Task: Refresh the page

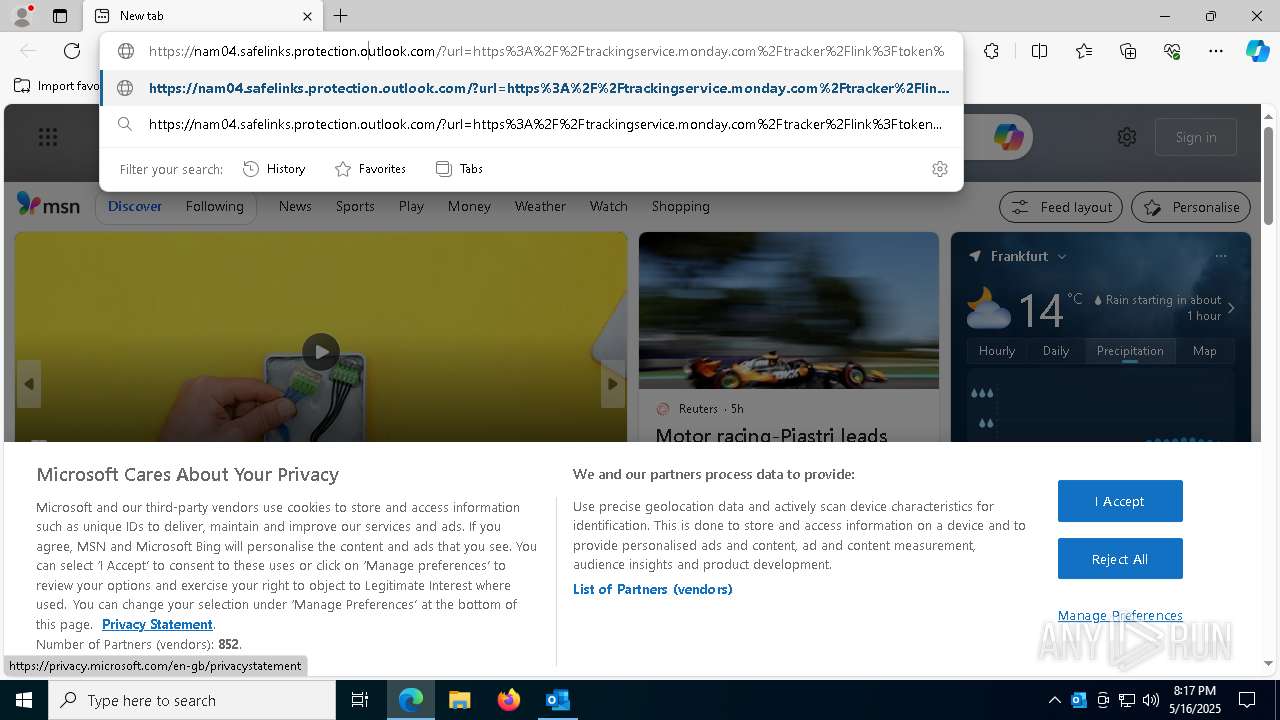Action: (72, 51)
